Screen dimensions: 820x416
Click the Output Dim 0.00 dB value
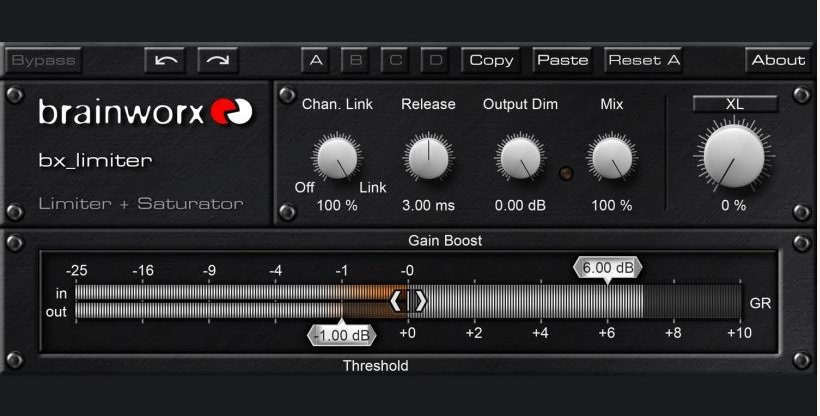click(x=520, y=206)
